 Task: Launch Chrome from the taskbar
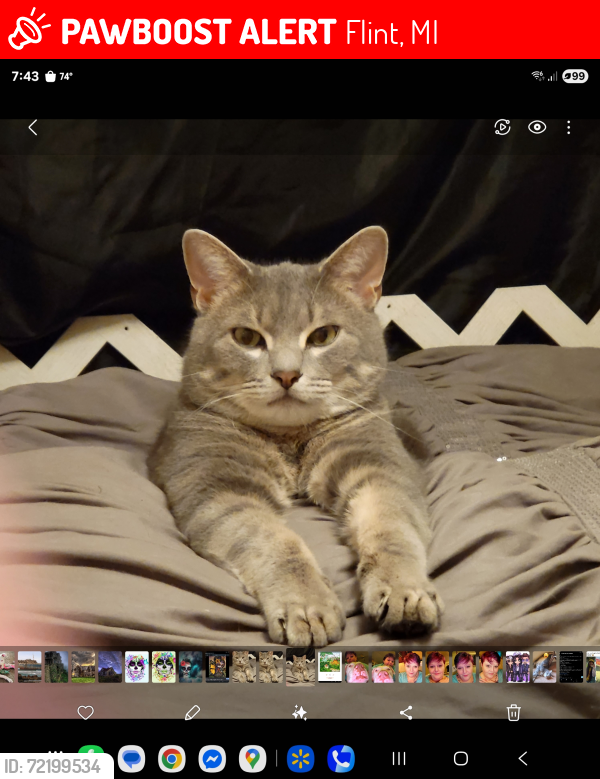pyautogui.click(x=171, y=759)
